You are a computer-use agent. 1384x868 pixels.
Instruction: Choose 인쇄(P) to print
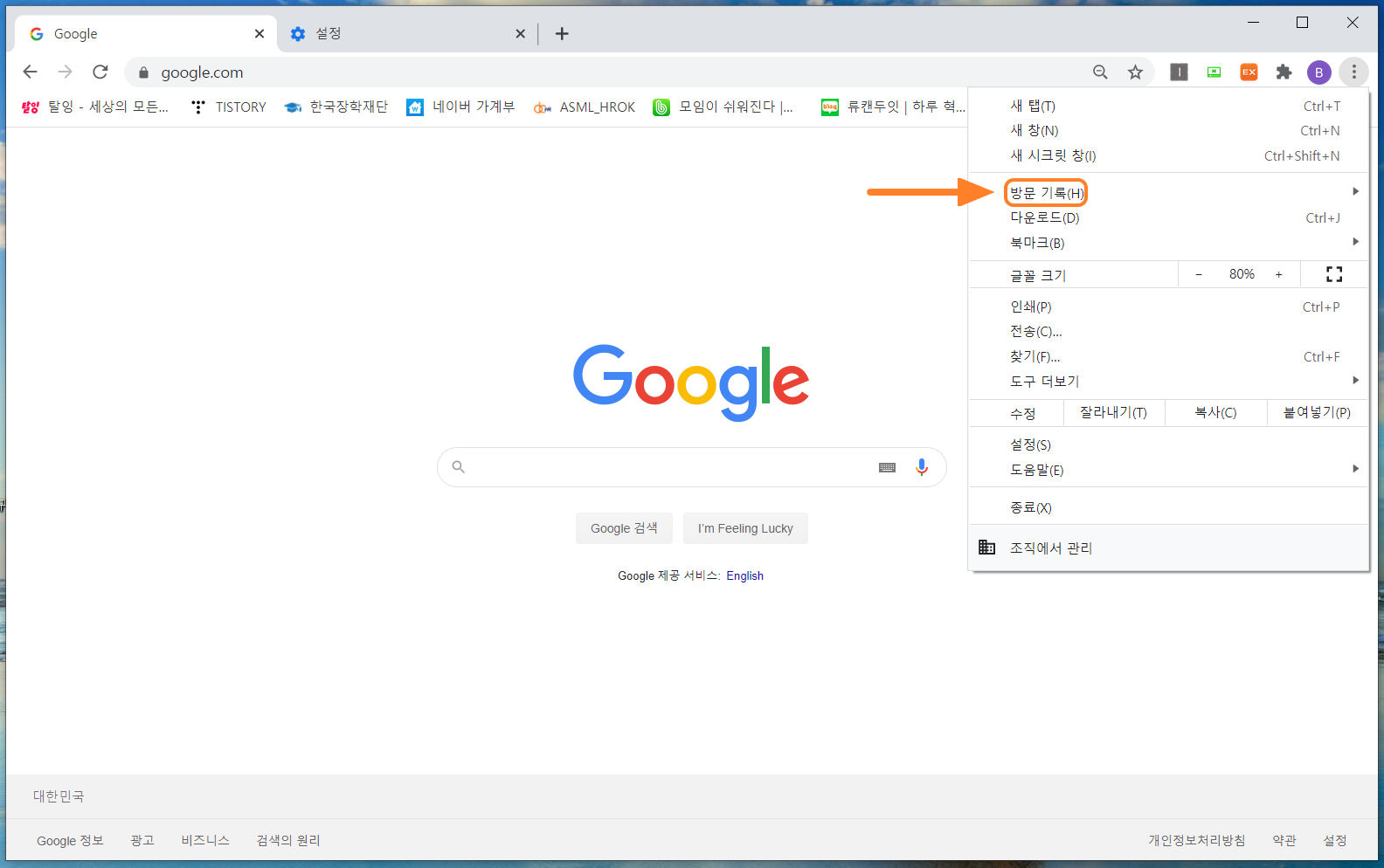(x=1168, y=307)
